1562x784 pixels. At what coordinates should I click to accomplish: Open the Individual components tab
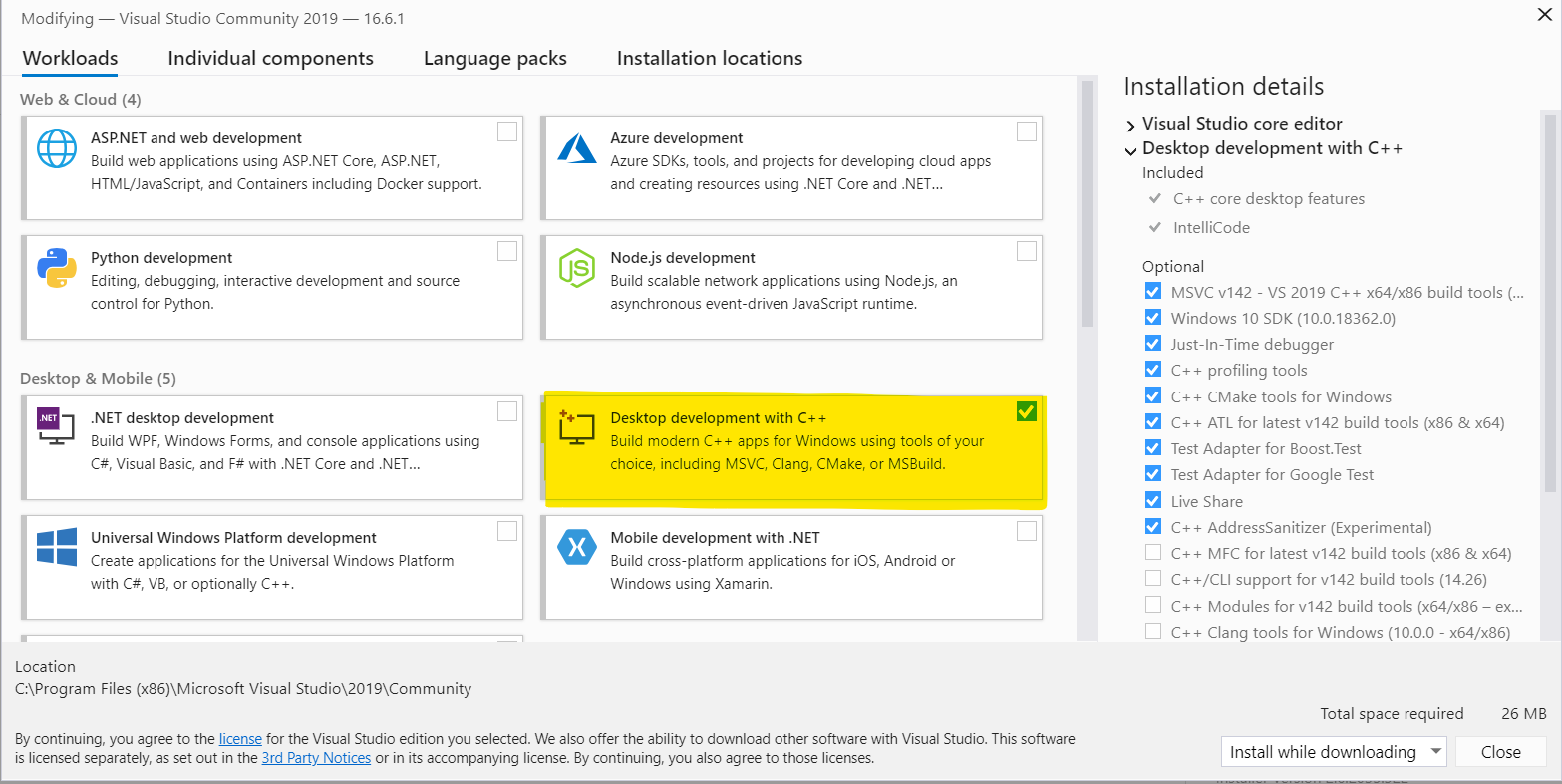point(270,58)
